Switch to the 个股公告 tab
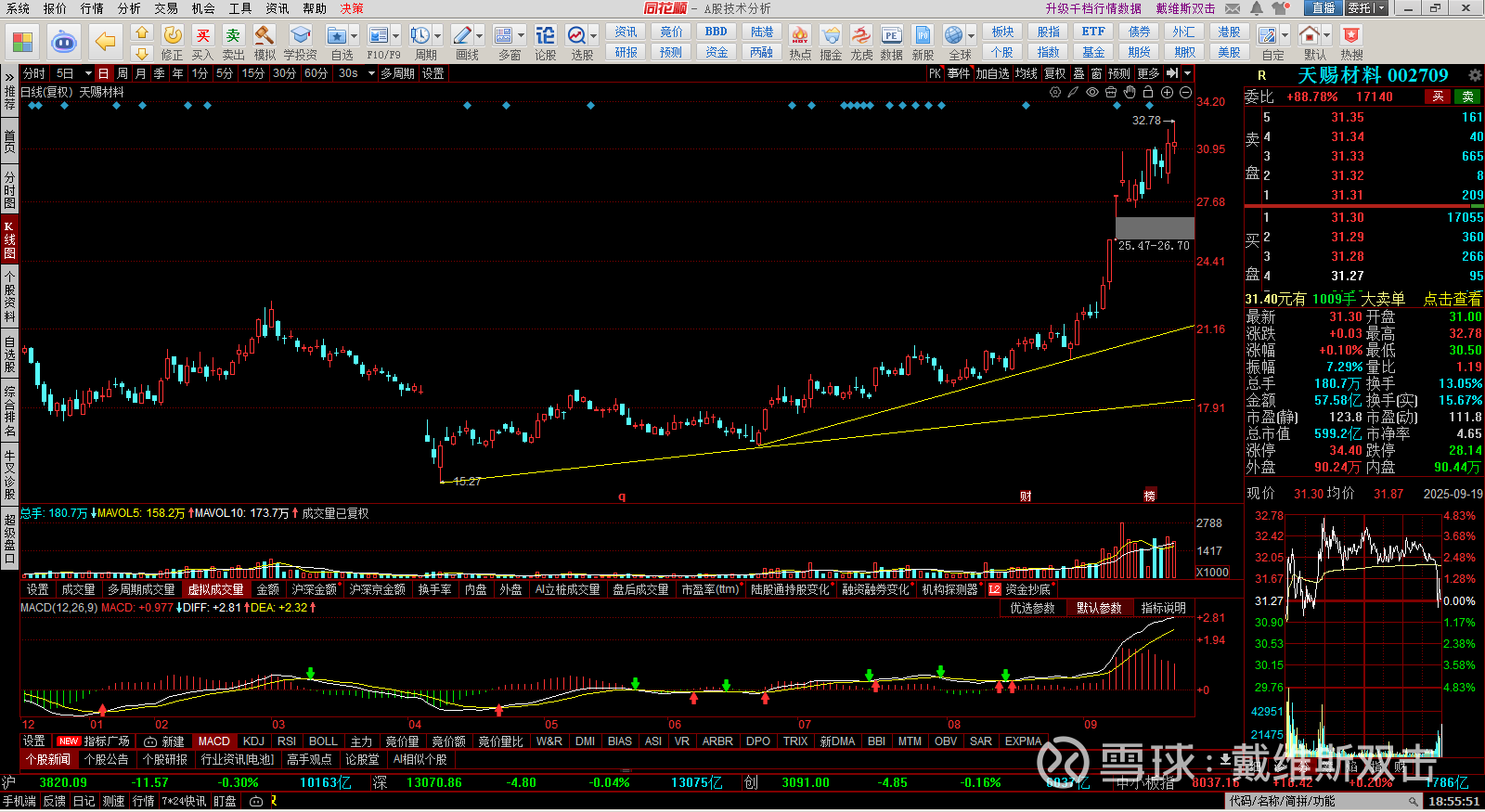This screenshot has width=1485, height=812. pyautogui.click(x=107, y=759)
